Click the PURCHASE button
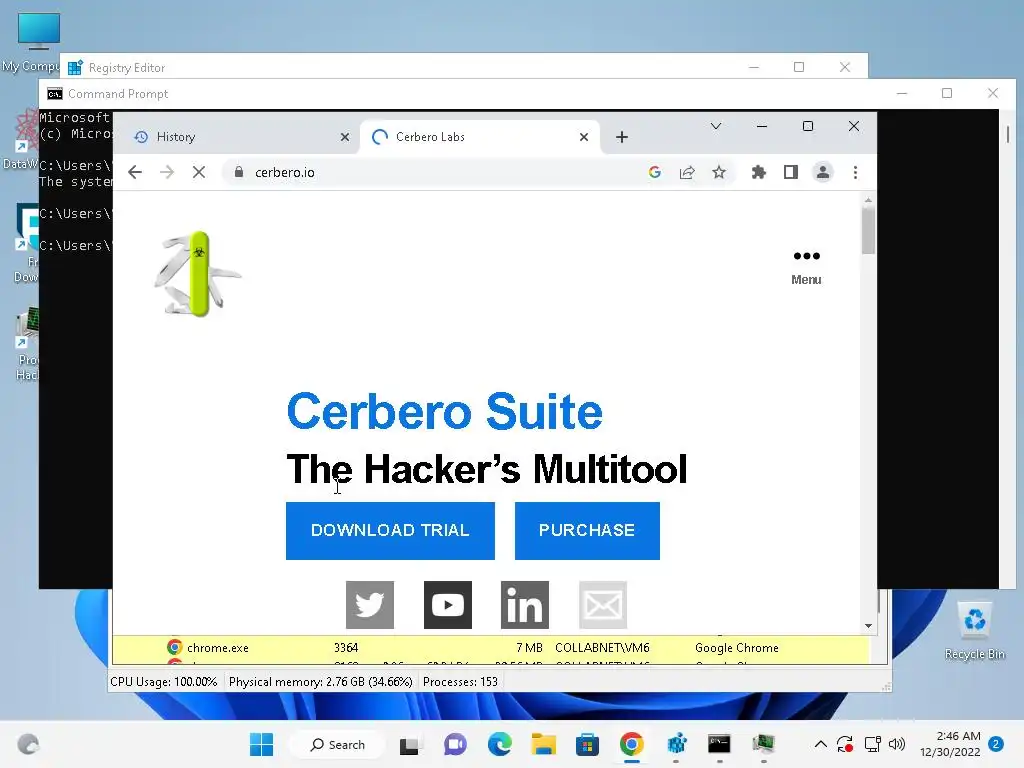 [x=587, y=530]
